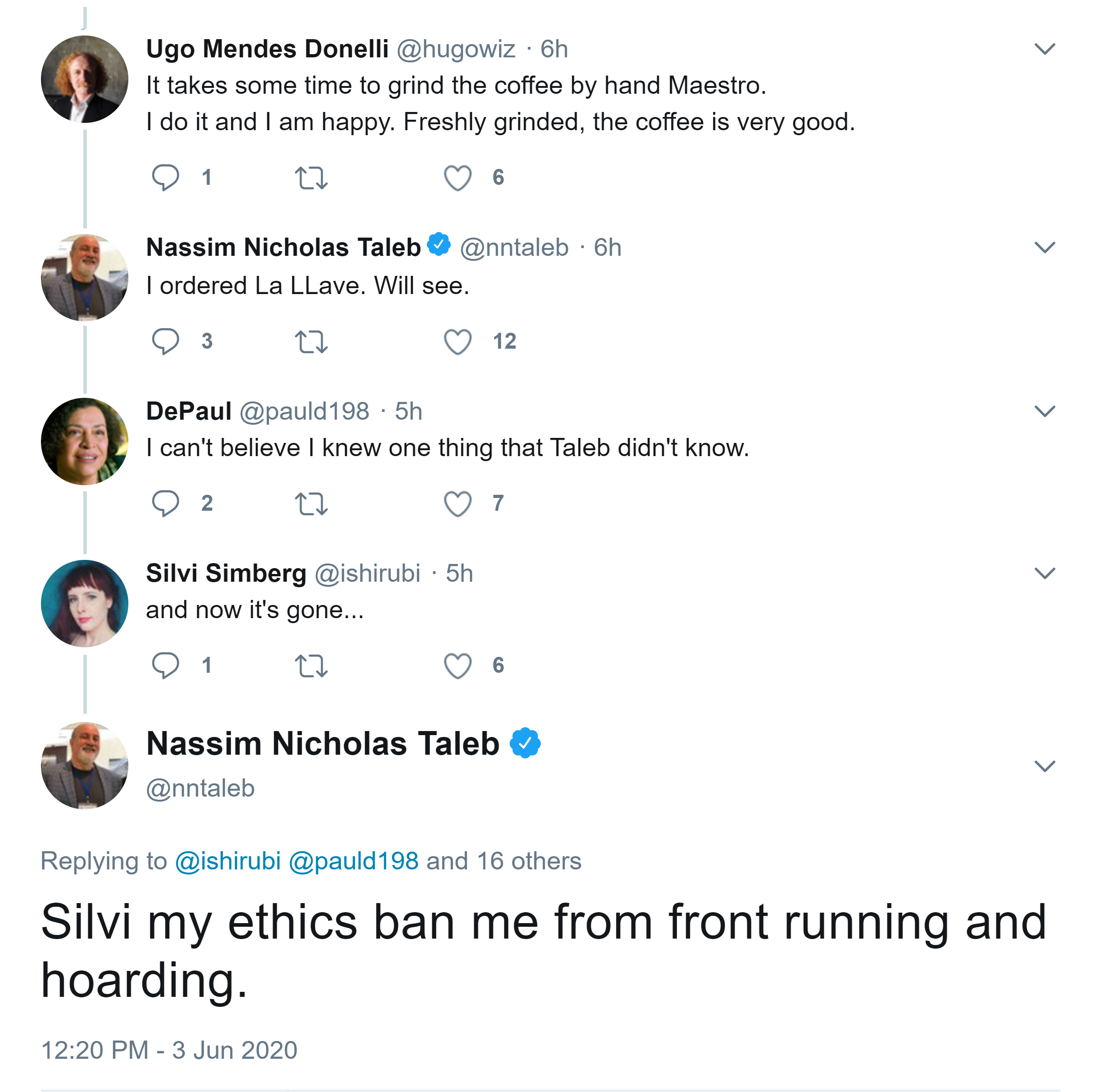Reply to the La LLave tweet
Screen dimensions: 1101x1092
coord(165,341)
